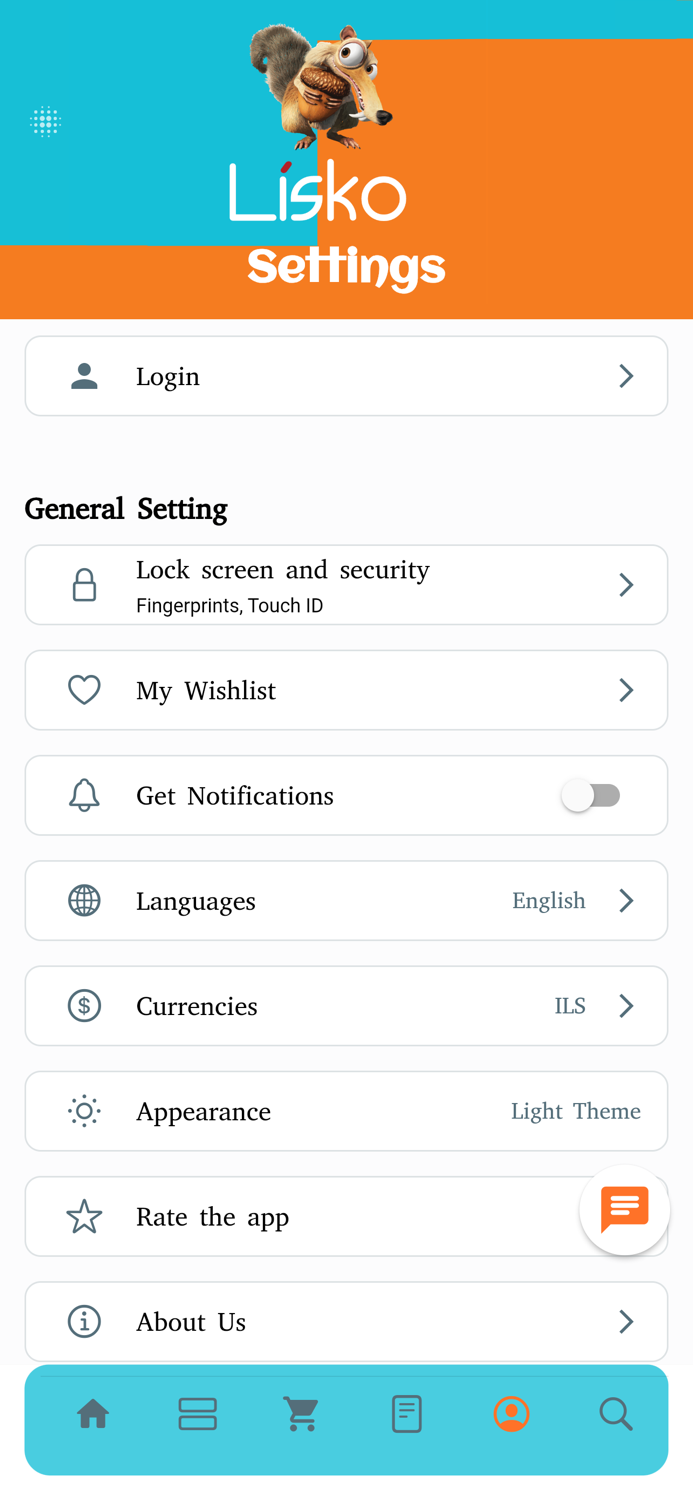
Task: Tap the heart icon beside My Wishlist
Action: pyautogui.click(x=84, y=690)
